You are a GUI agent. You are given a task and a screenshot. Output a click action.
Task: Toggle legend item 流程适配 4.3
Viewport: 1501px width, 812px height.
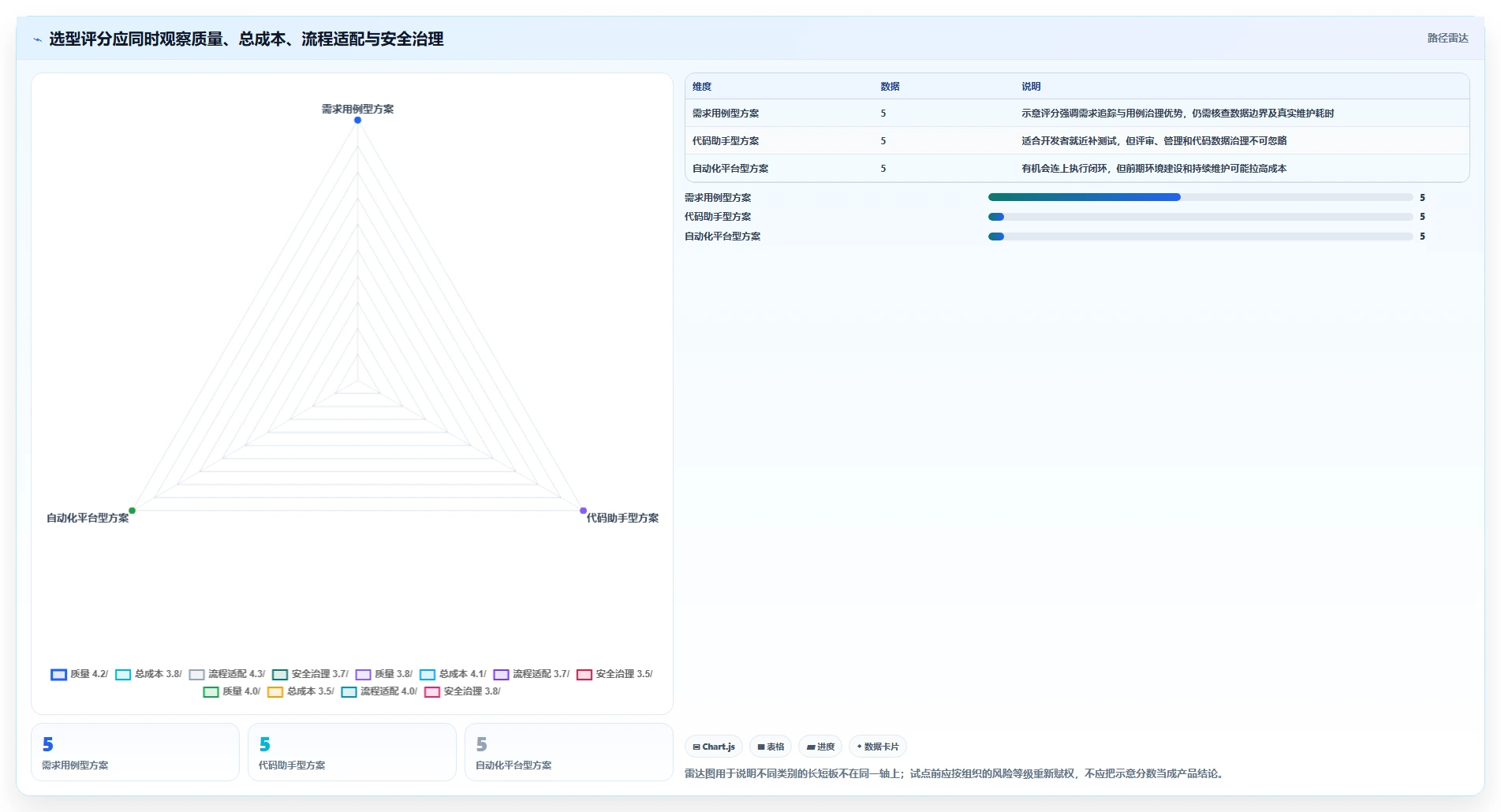[x=227, y=674]
